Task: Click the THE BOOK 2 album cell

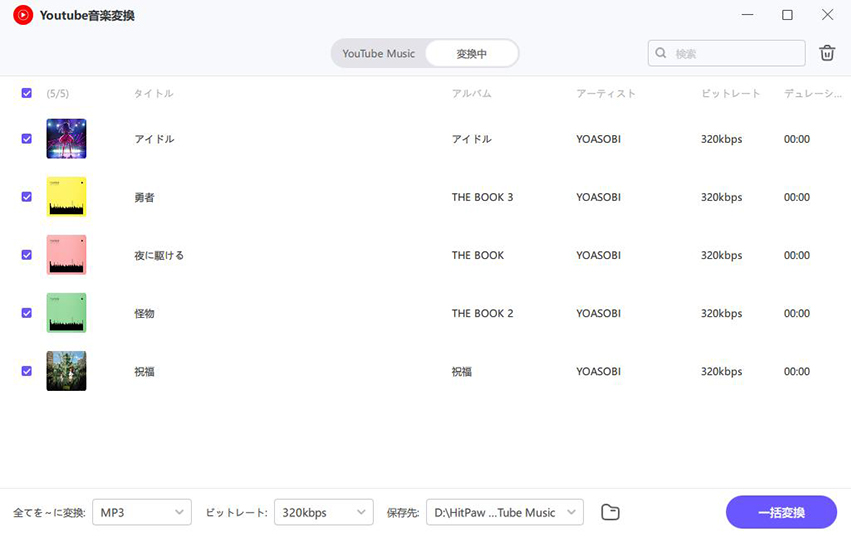Action: pyautogui.click(x=482, y=313)
